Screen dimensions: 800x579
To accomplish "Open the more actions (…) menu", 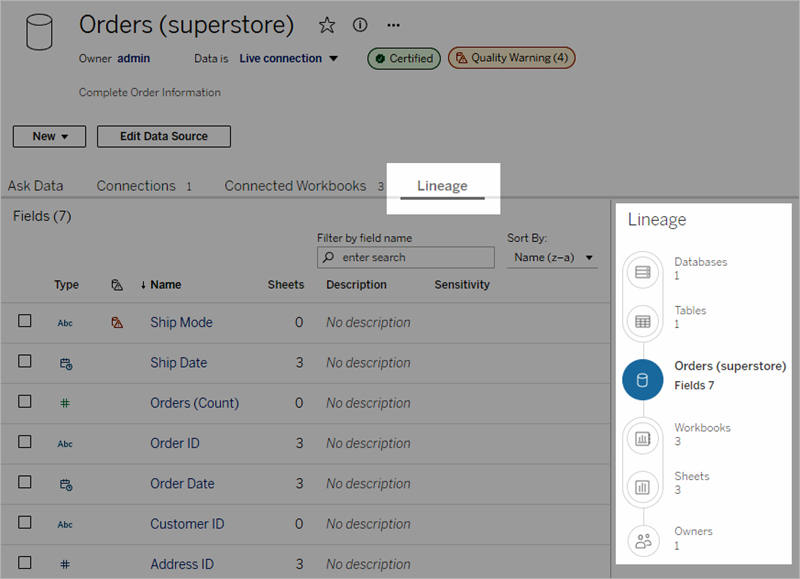I will [x=392, y=25].
